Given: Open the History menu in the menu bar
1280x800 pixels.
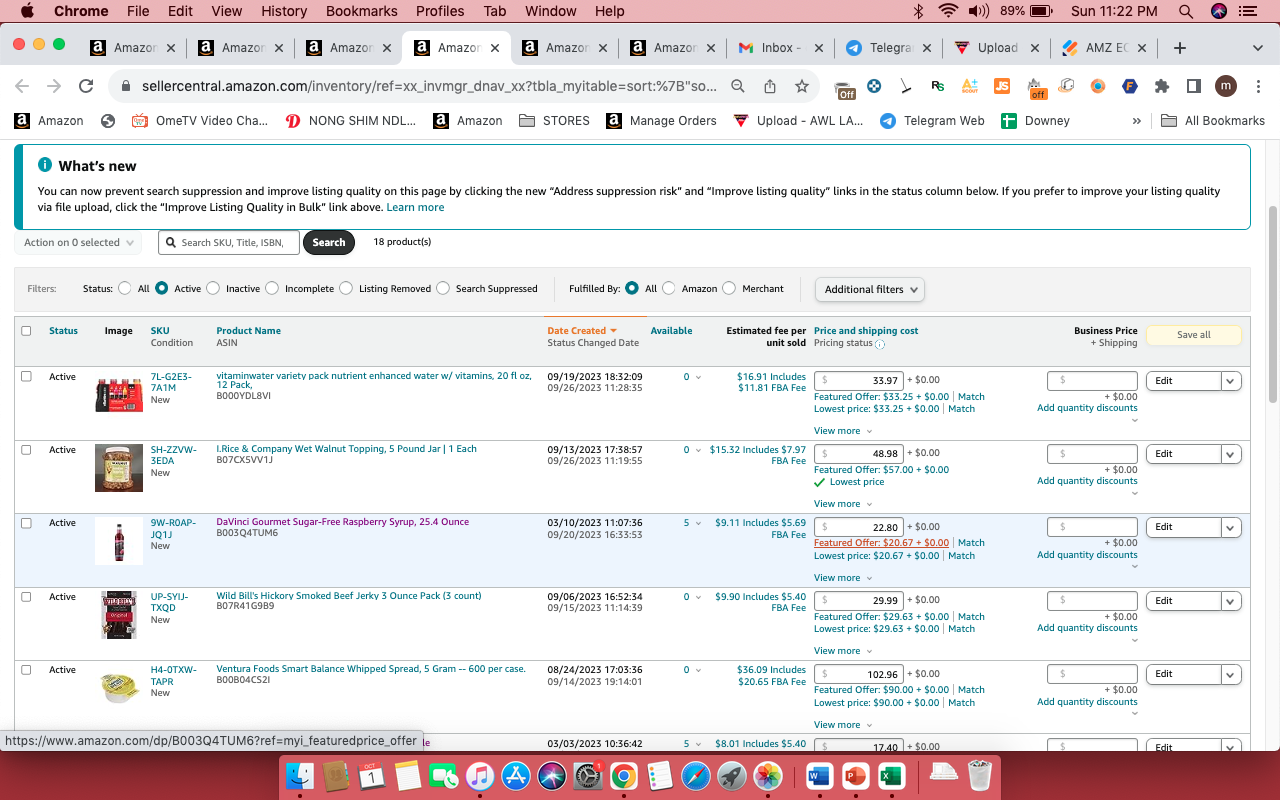Looking at the screenshot, I should click(x=284, y=11).
